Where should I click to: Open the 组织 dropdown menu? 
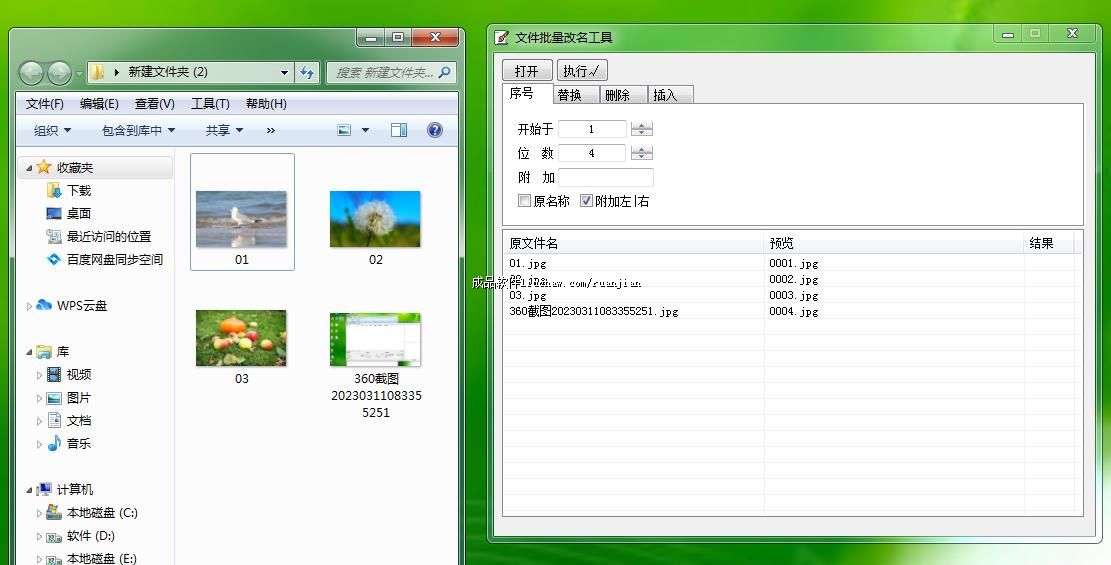click(53, 130)
